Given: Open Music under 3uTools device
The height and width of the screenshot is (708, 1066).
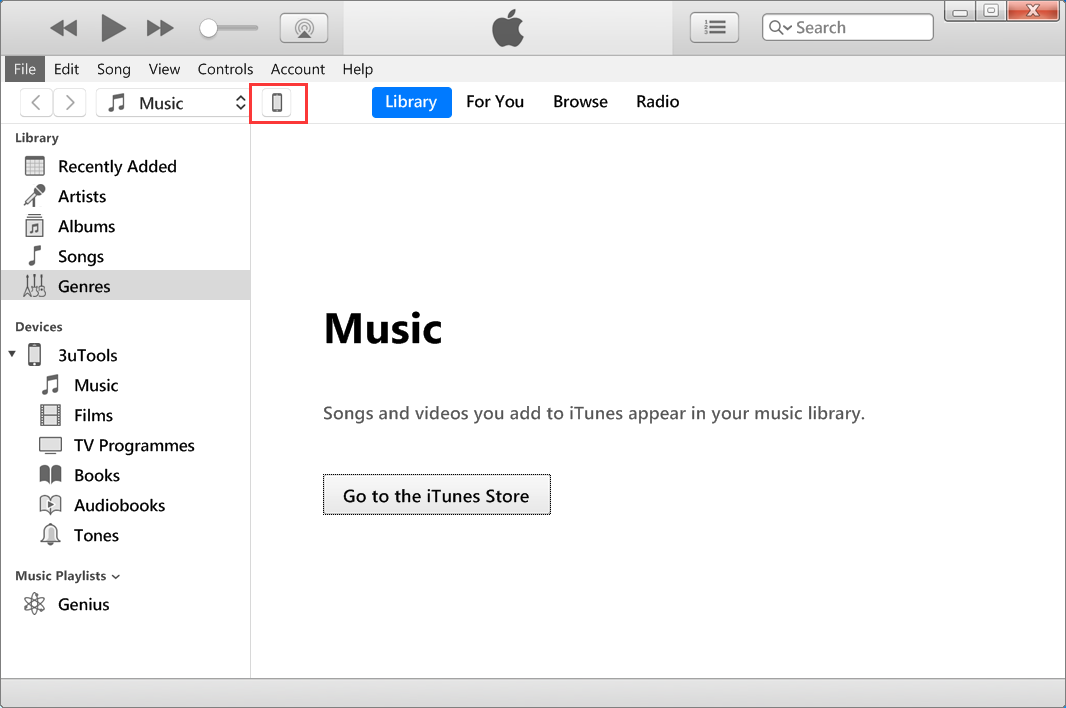Looking at the screenshot, I should [x=126, y=385].
